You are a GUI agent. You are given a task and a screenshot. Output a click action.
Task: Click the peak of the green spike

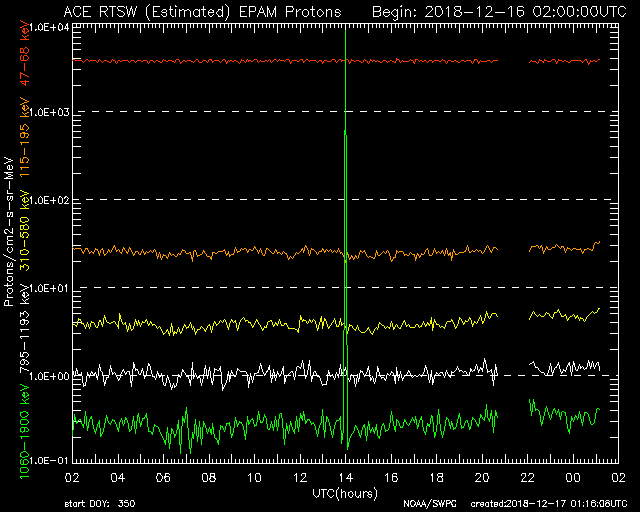click(x=345, y=132)
